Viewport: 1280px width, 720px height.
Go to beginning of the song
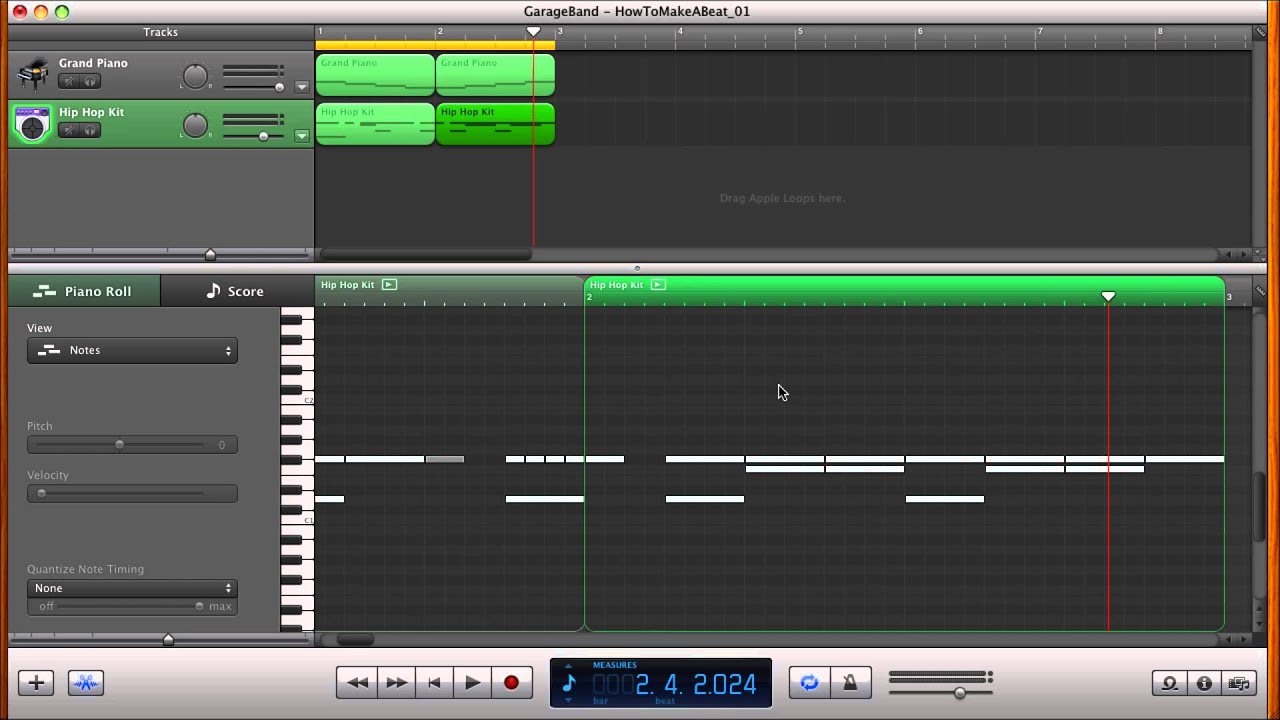[434, 683]
